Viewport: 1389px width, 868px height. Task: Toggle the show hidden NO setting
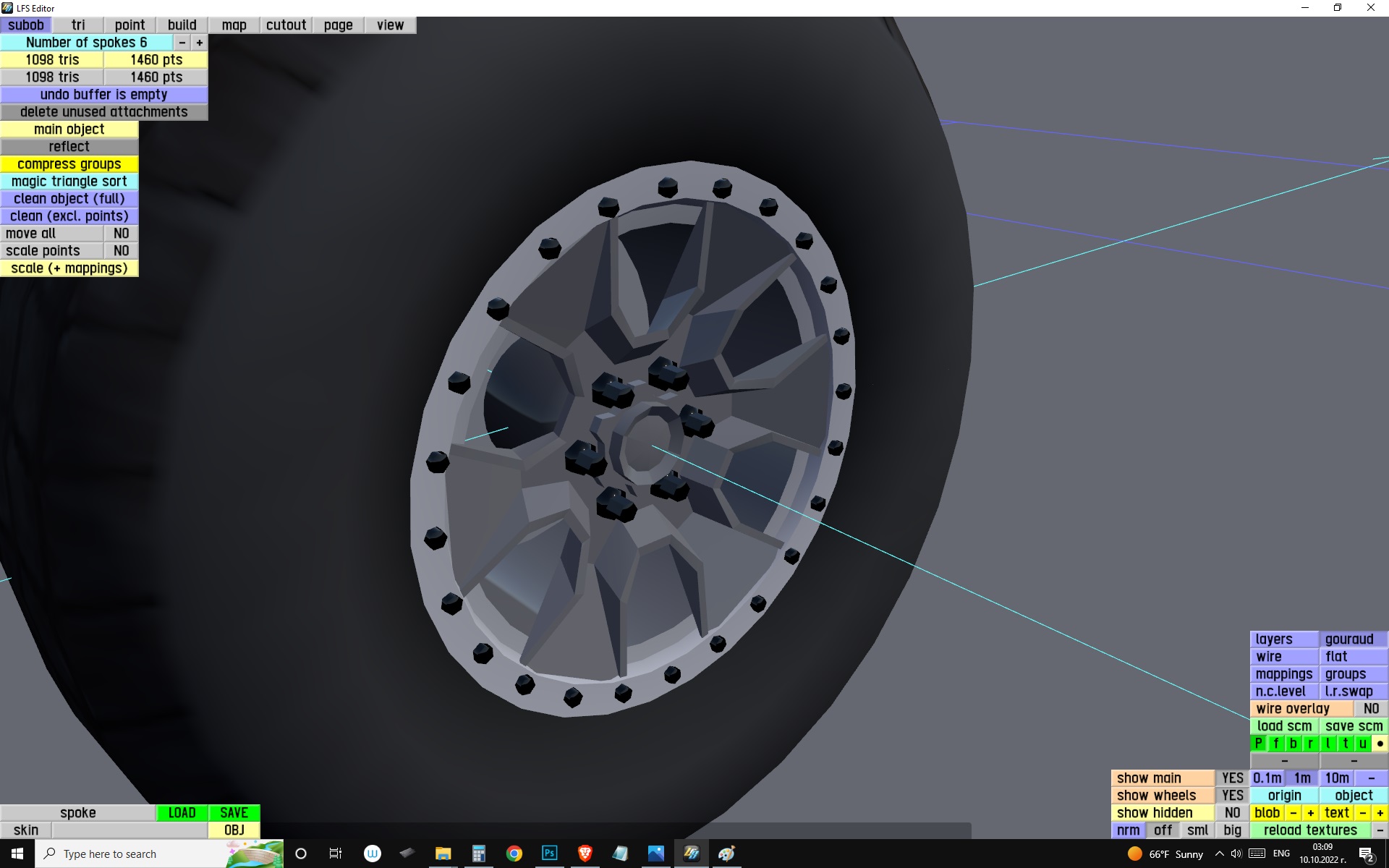1232,813
